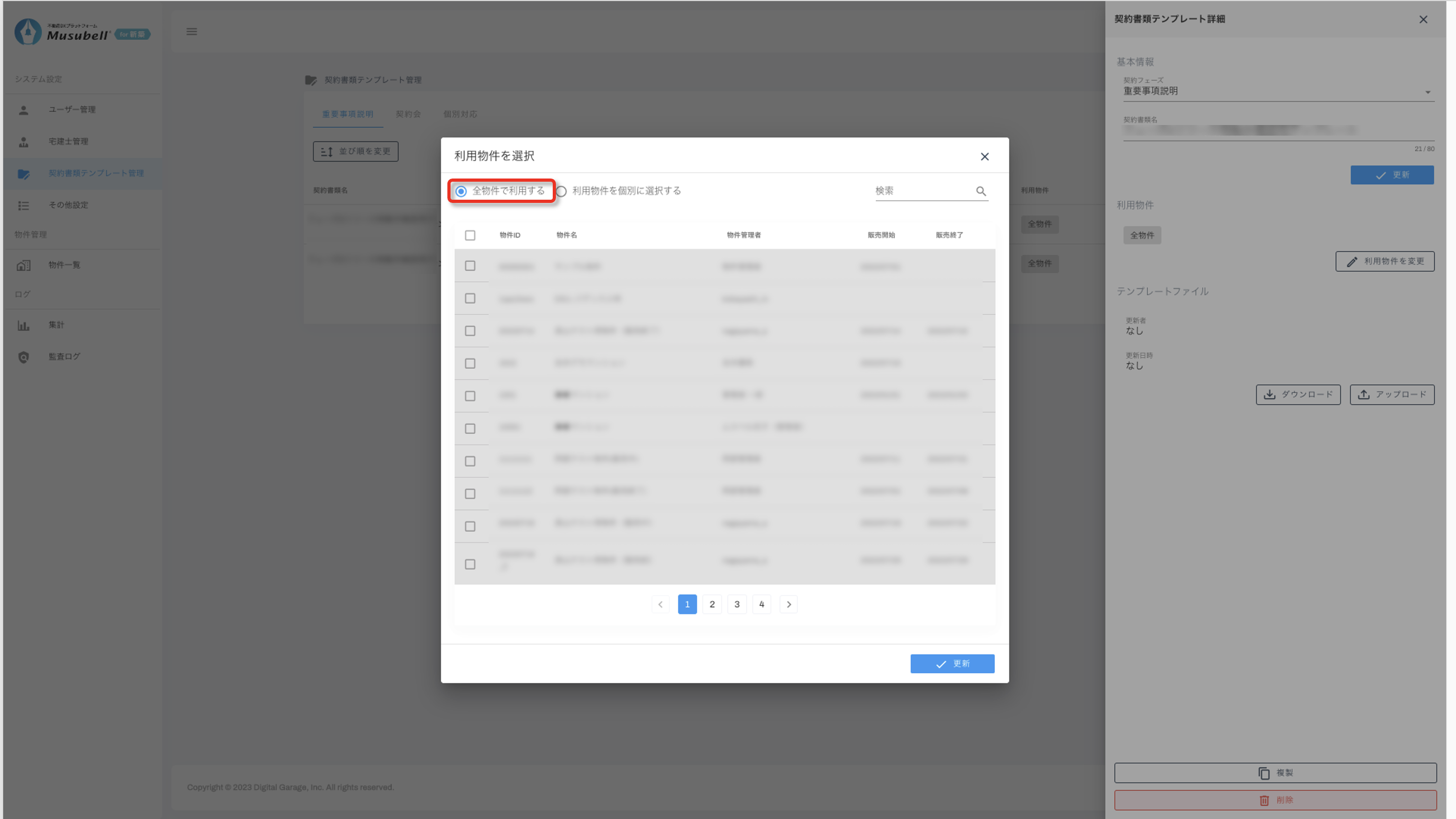Select 利用物件を個別に選択する radio option
This screenshot has height=819, width=1456.
tap(561, 191)
